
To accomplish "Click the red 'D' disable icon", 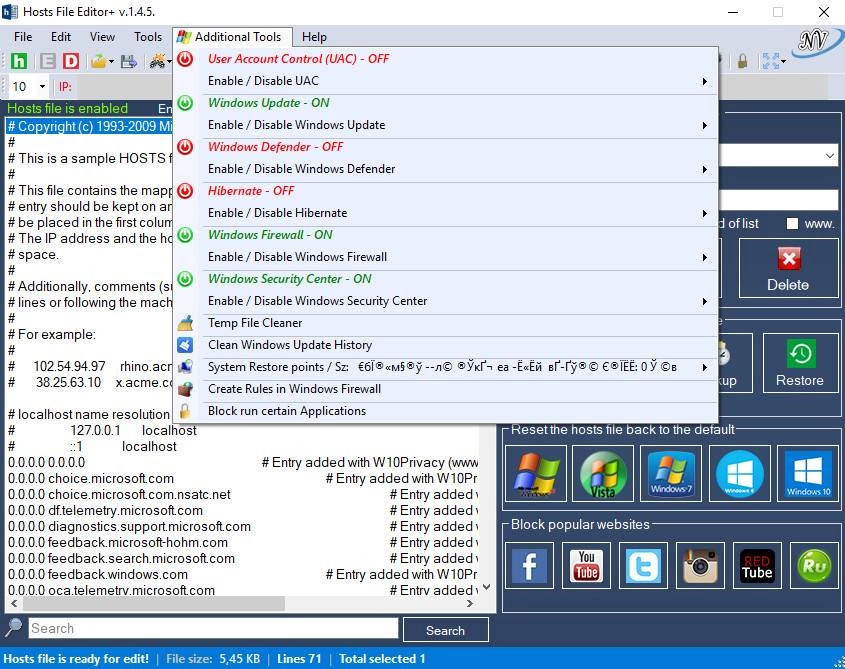I will pos(71,61).
